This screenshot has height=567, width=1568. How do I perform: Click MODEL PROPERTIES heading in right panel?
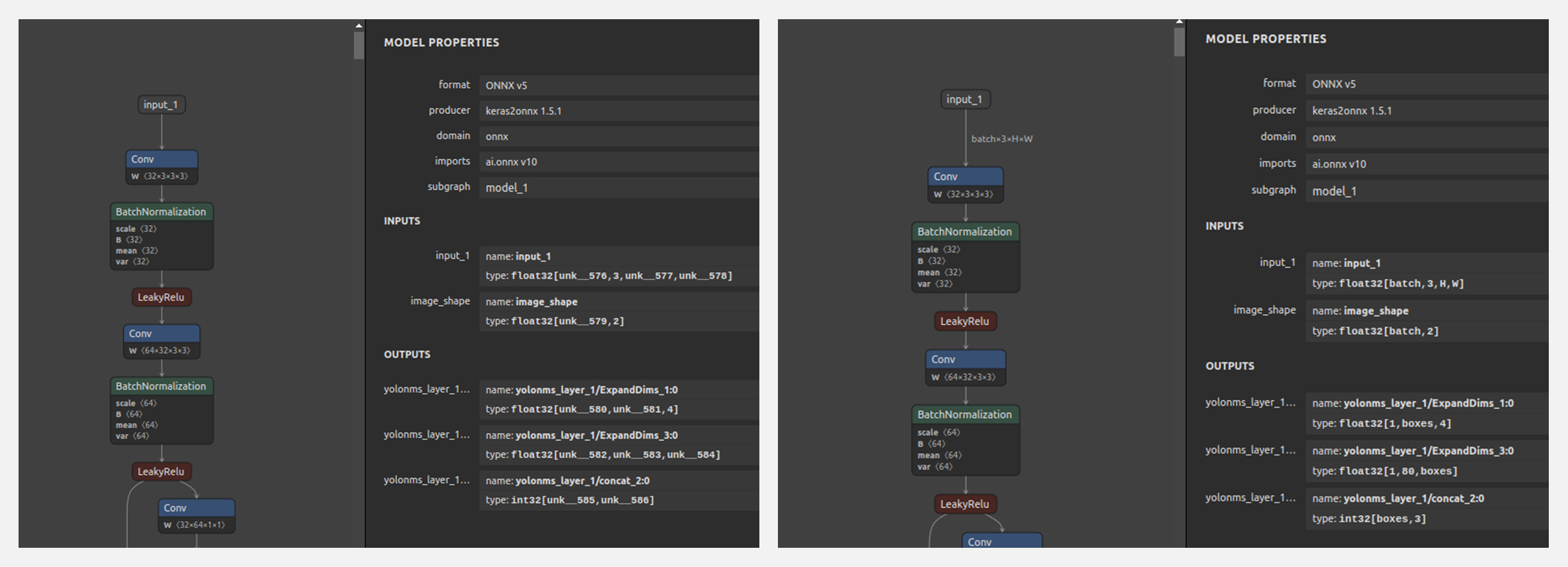point(1266,39)
